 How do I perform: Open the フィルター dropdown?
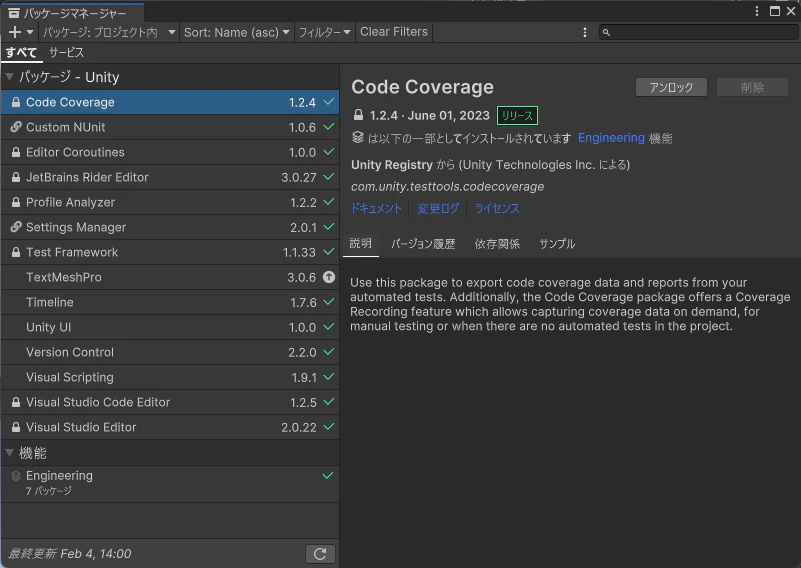pos(324,32)
